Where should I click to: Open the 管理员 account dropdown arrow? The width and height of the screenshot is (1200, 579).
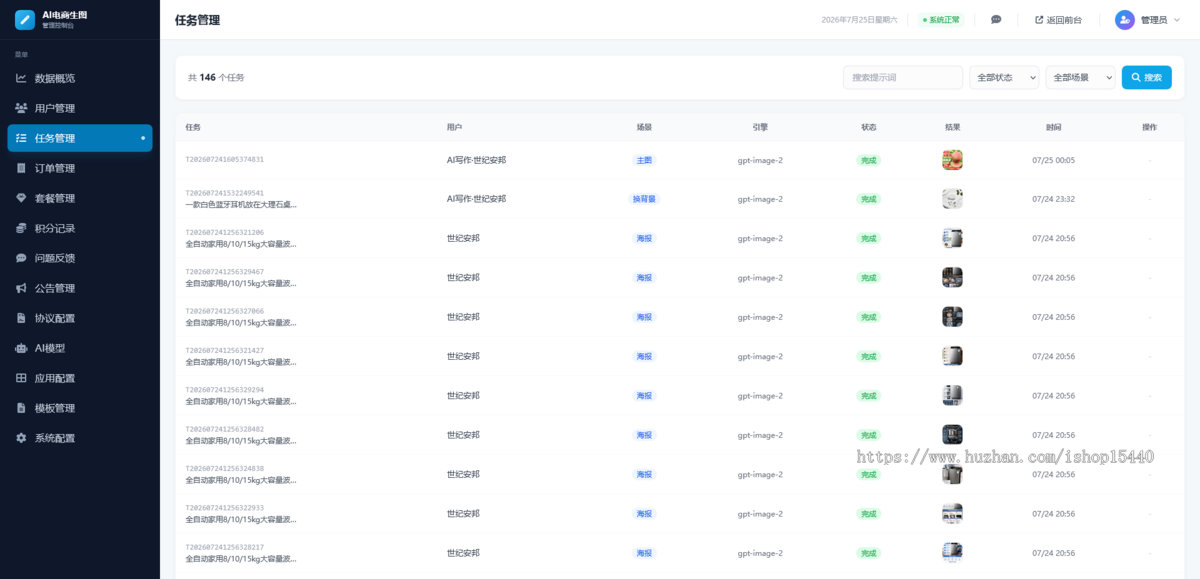coord(1179,20)
